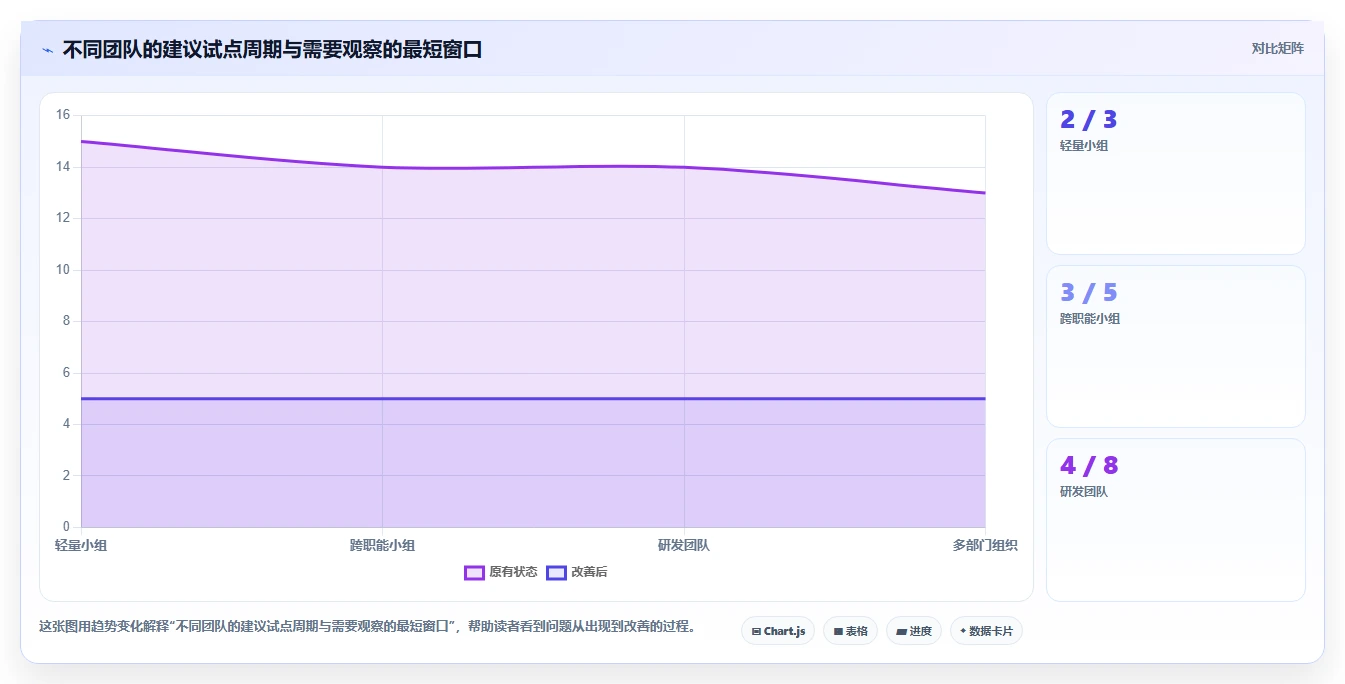This screenshot has height=684, width=1345.
Task: Open the 研发团队 4 / 8 card
Action: click(x=1176, y=520)
